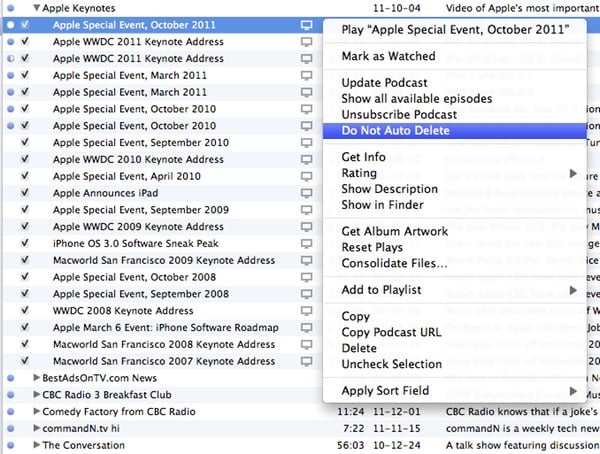600x454 pixels.
Task: Expand Comedy Factory from CBC Radio podcast
Action: coord(37,412)
